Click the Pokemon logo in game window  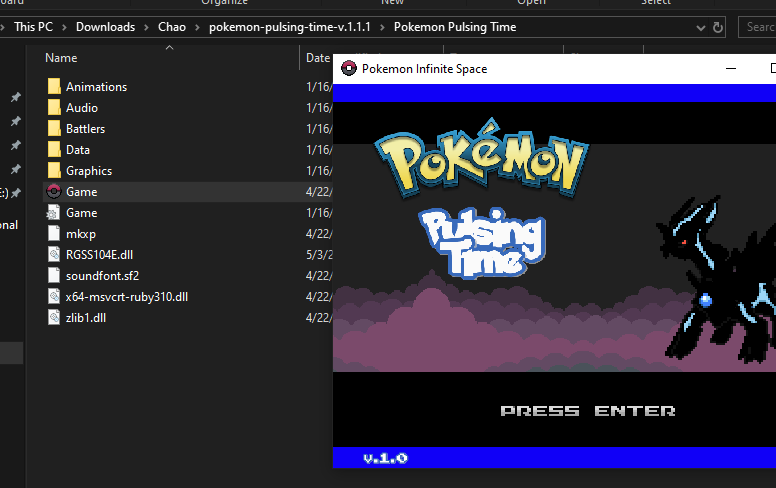[482, 158]
